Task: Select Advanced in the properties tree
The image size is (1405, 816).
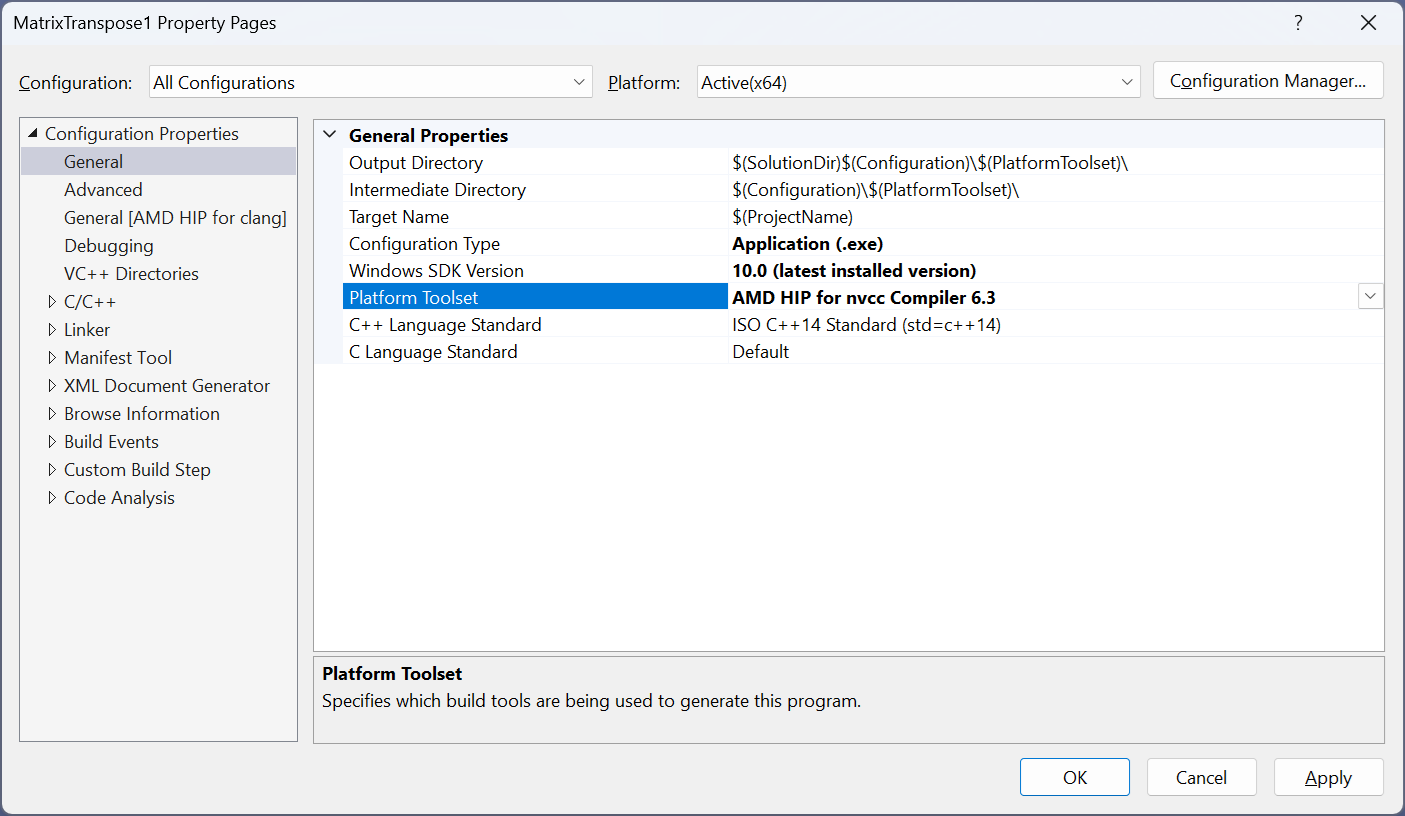Action: (103, 190)
